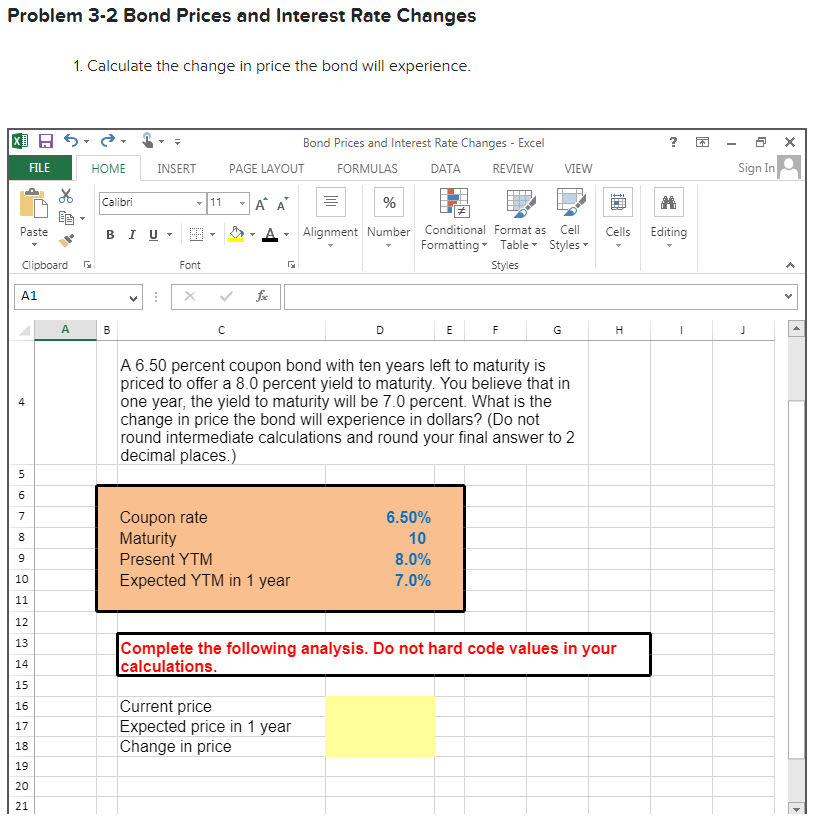839x816 pixels.
Task: Click the vertical scrollbar up arrow
Action: (796, 328)
